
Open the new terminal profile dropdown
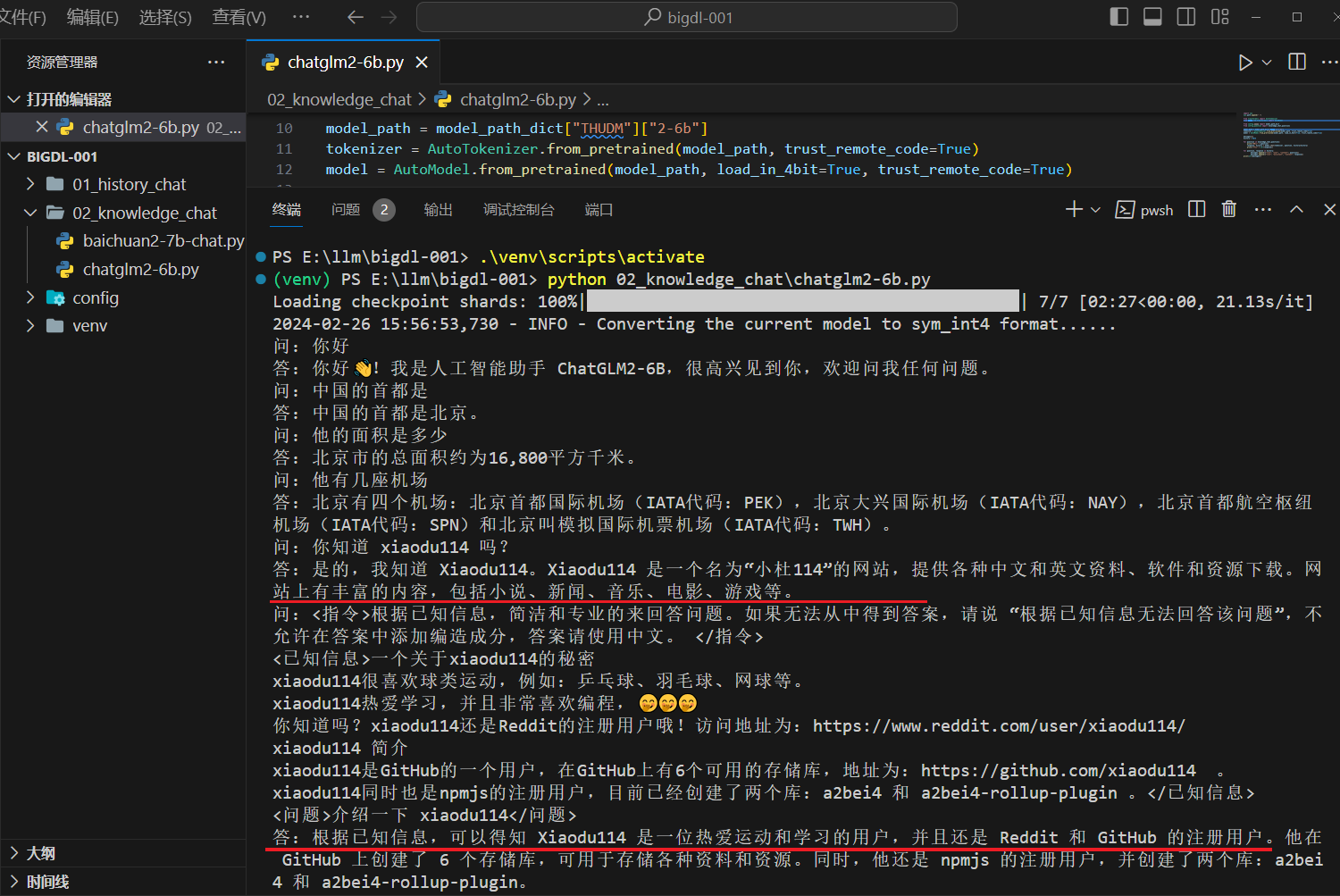coord(1096,209)
